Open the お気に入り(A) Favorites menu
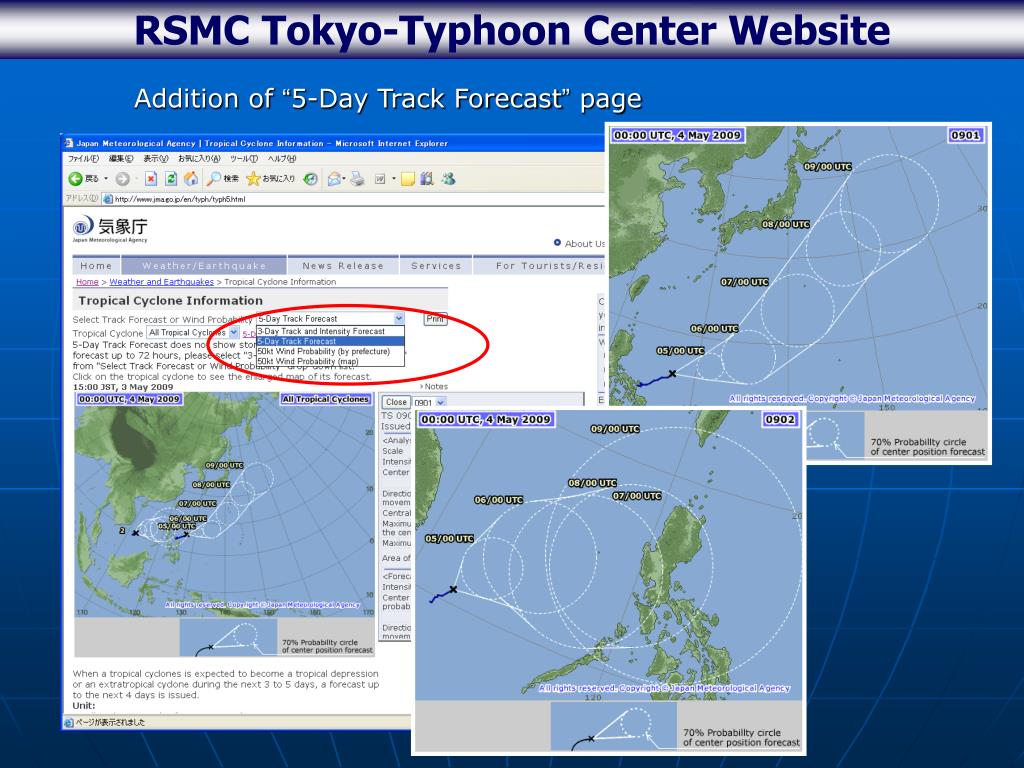The width and height of the screenshot is (1024, 768). click(199, 159)
